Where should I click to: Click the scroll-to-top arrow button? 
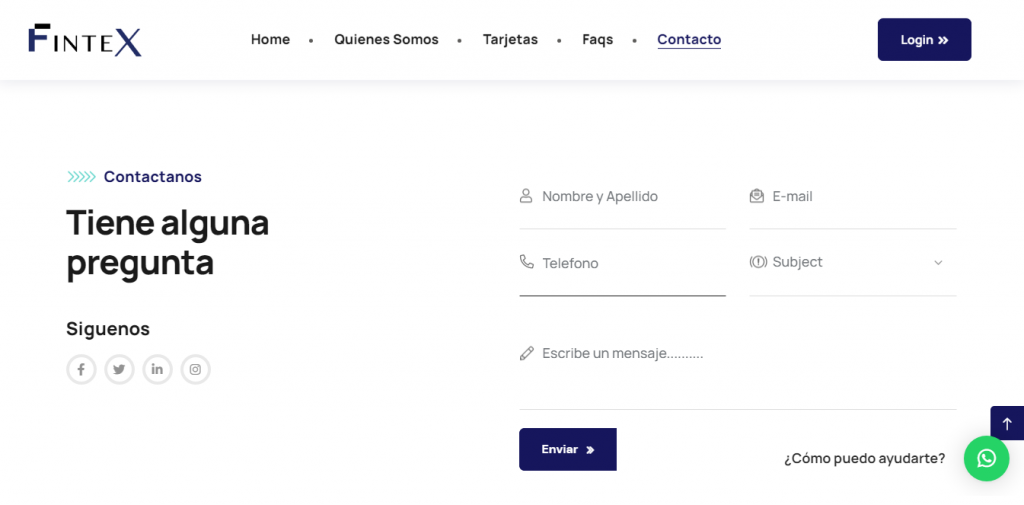1006,423
